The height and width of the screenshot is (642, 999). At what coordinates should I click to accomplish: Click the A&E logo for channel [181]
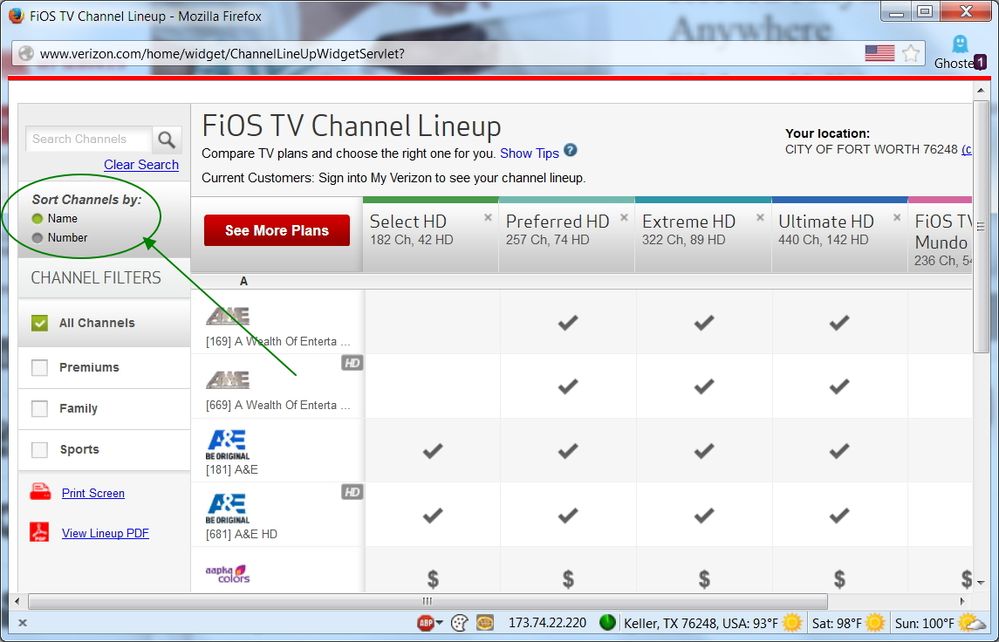(227, 445)
